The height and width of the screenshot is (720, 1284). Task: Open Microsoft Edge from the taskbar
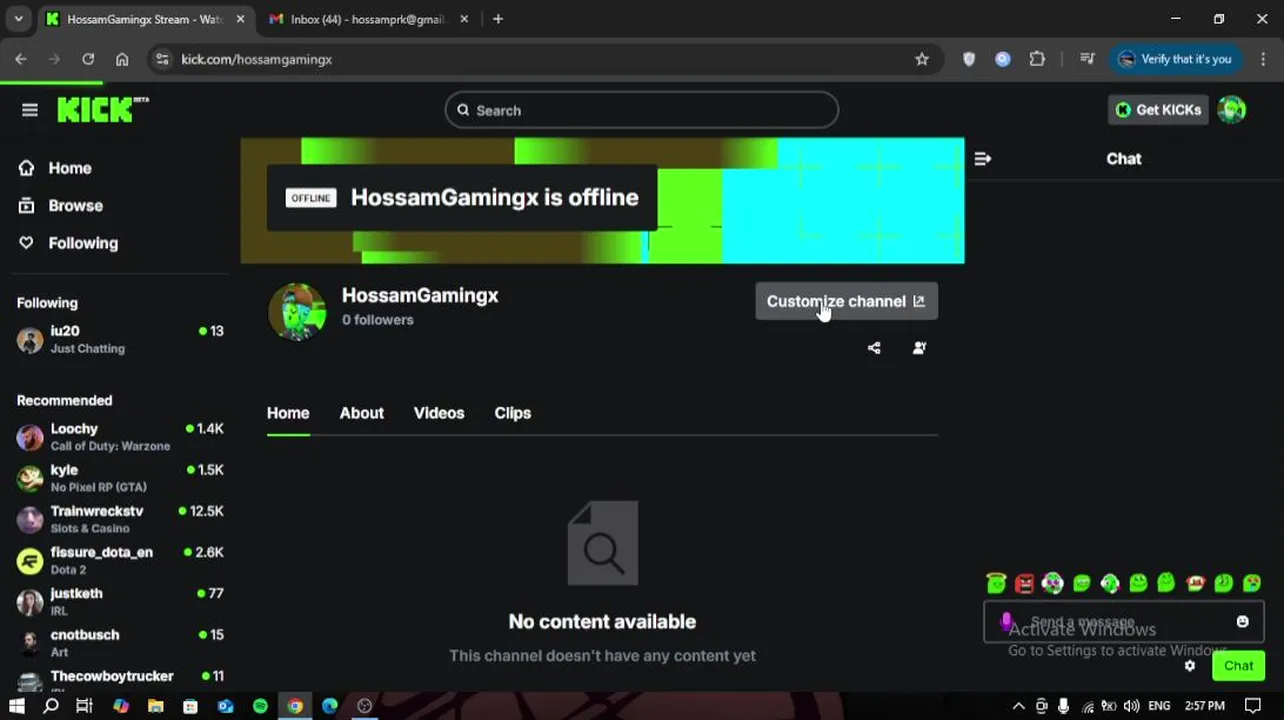click(x=330, y=706)
